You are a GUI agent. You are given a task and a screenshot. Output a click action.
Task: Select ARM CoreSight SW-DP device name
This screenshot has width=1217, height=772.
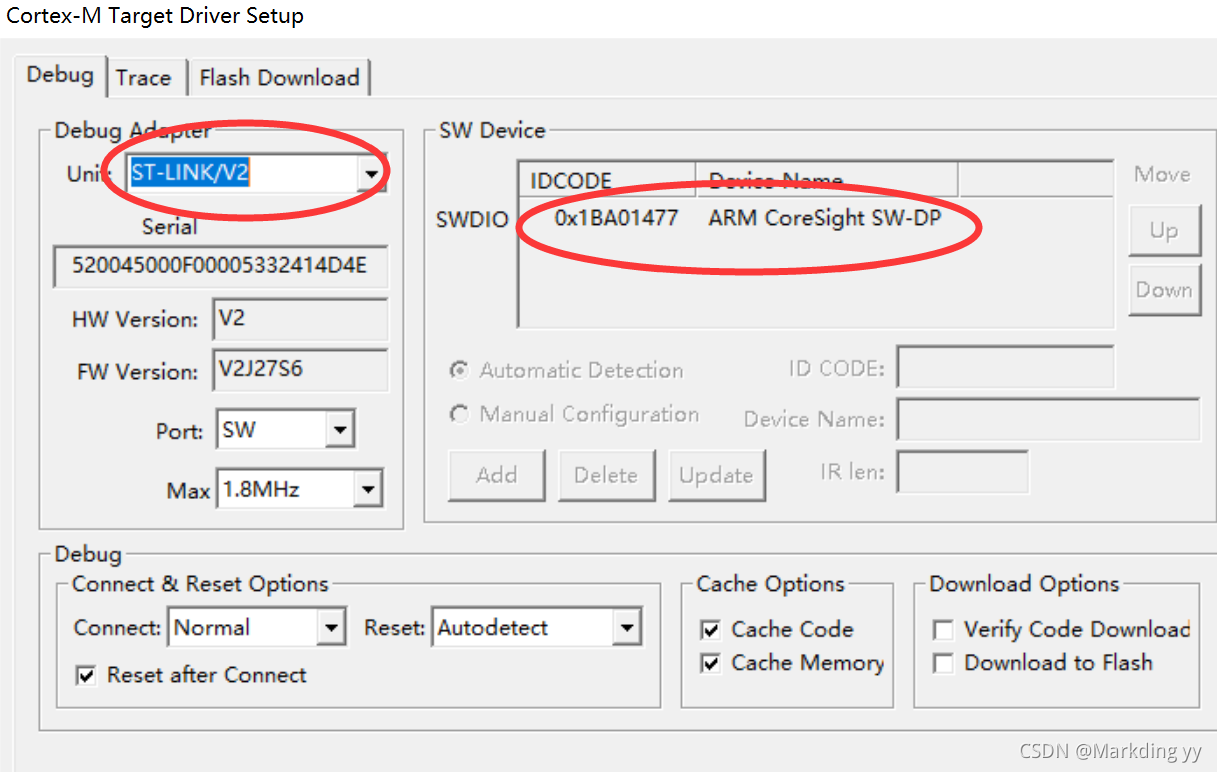(825, 217)
